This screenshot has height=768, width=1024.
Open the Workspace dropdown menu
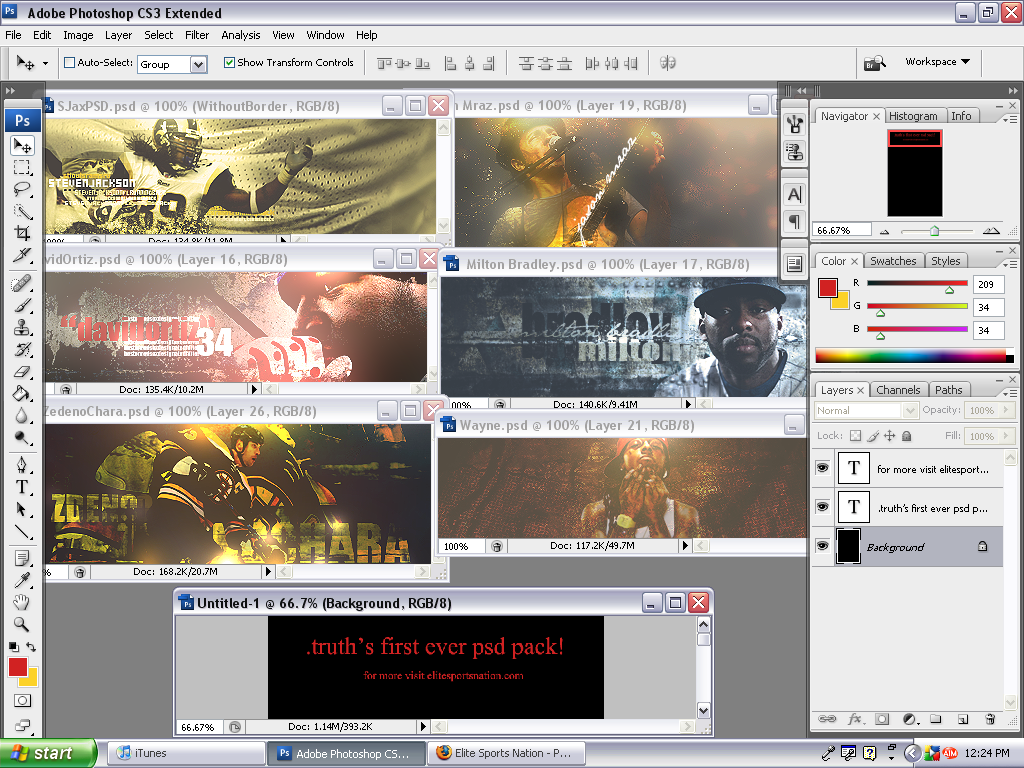pos(937,61)
